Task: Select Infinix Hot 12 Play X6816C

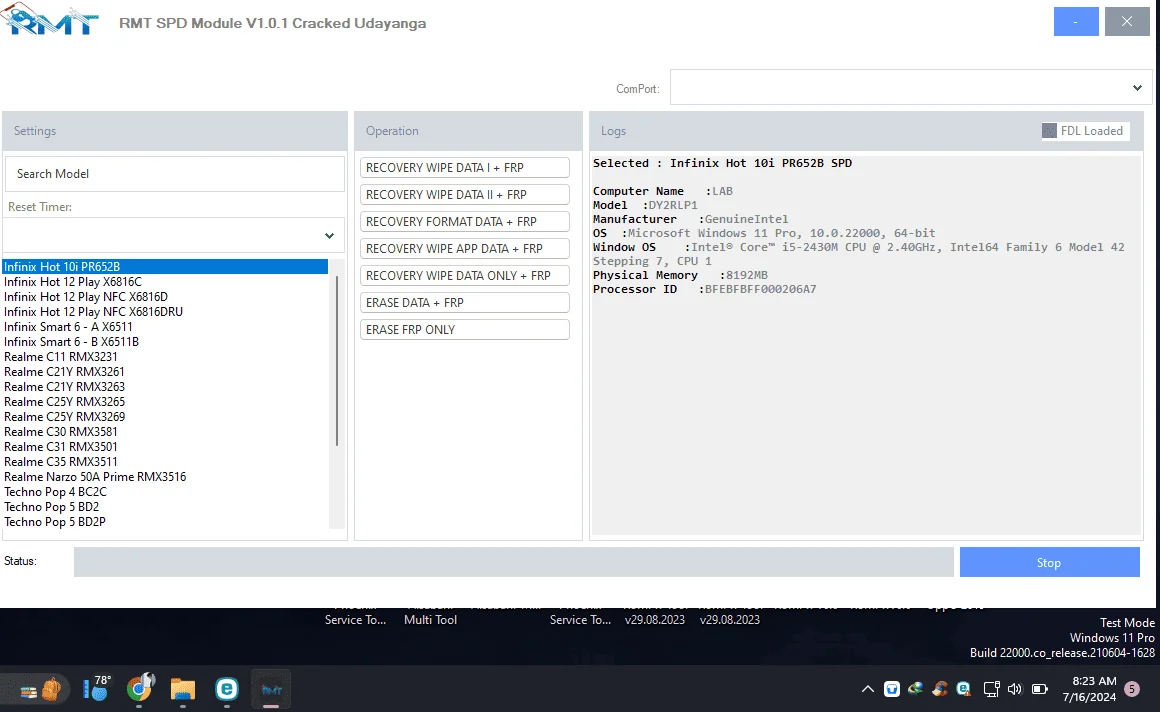Action: pos(165,282)
